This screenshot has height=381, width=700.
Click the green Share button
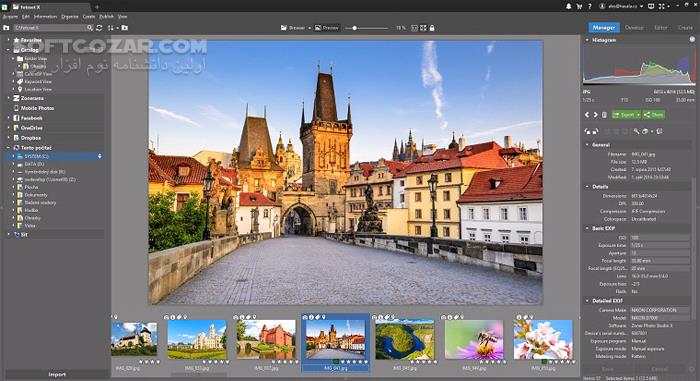[654, 115]
